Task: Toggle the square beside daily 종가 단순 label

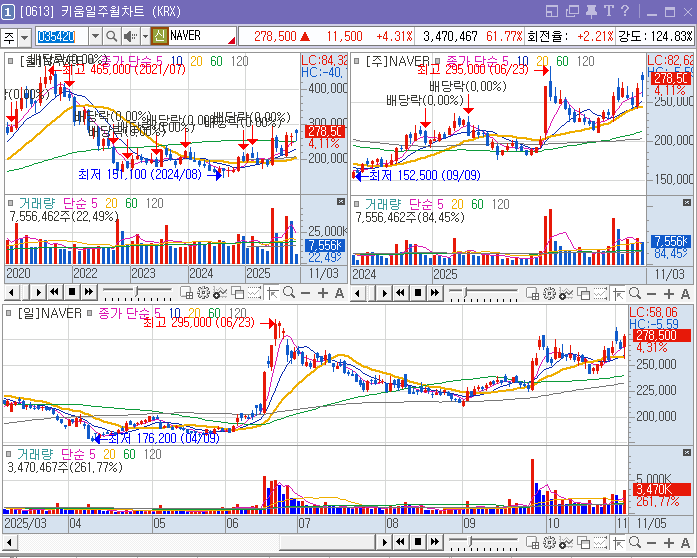Action: pos(89,313)
